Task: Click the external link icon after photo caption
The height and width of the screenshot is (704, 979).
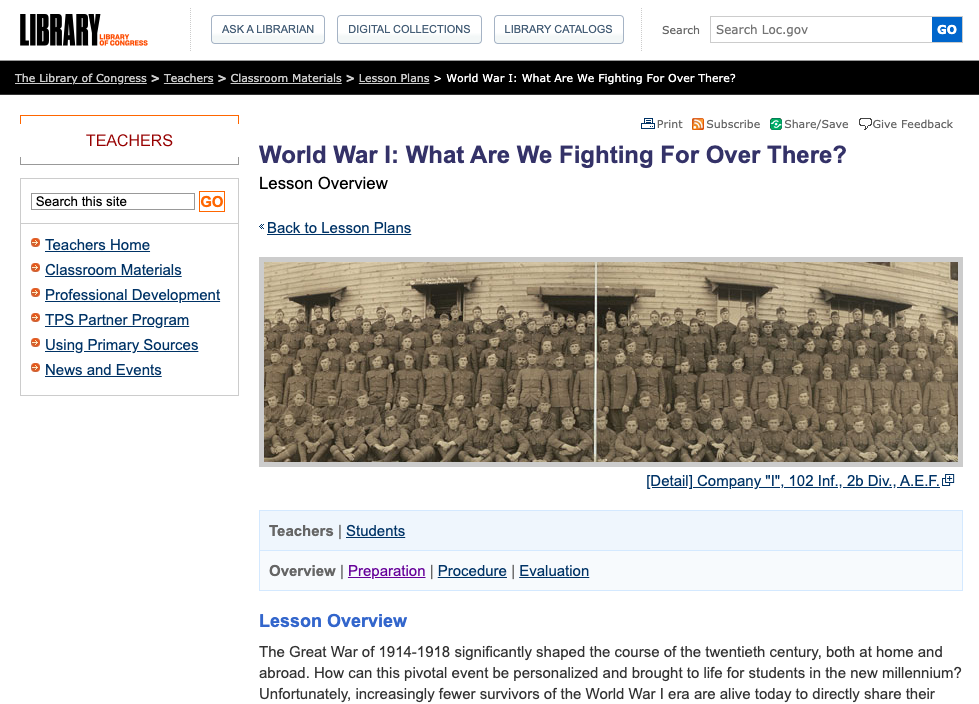Action: pyautogui.click(x=948, y=481)
